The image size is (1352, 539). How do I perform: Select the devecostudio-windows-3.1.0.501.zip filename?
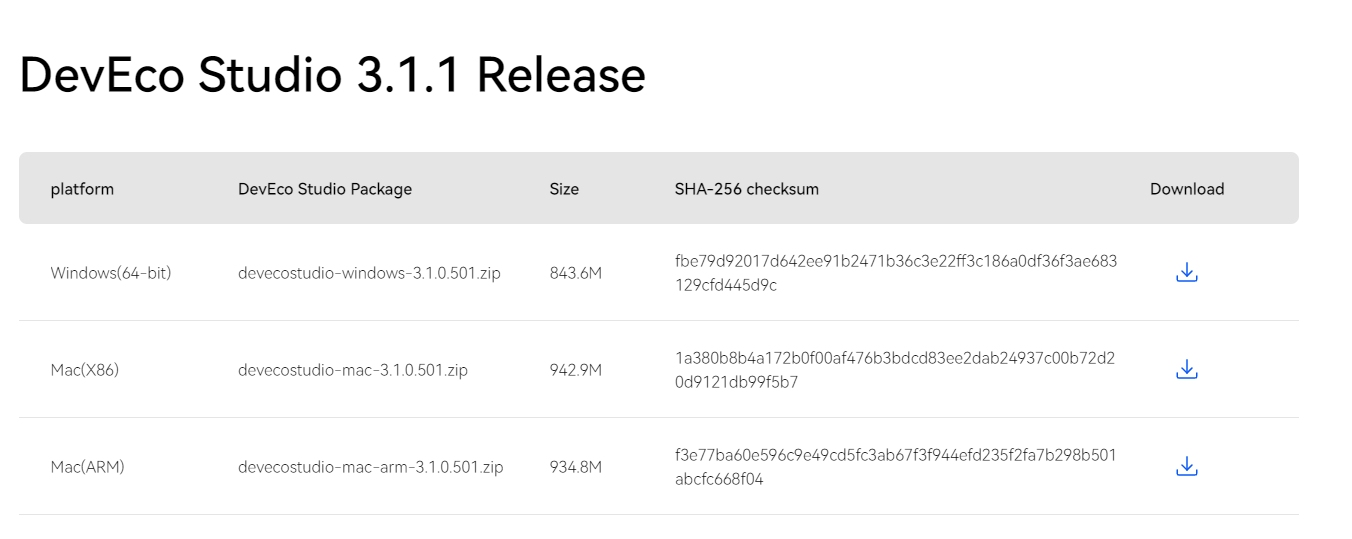[369, 273]
